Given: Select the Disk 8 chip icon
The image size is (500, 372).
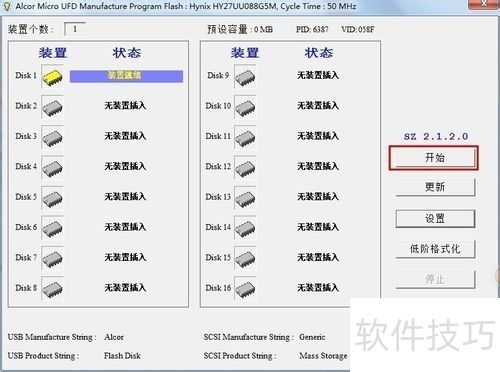Looking at the screenshot, I should point(52,289).
